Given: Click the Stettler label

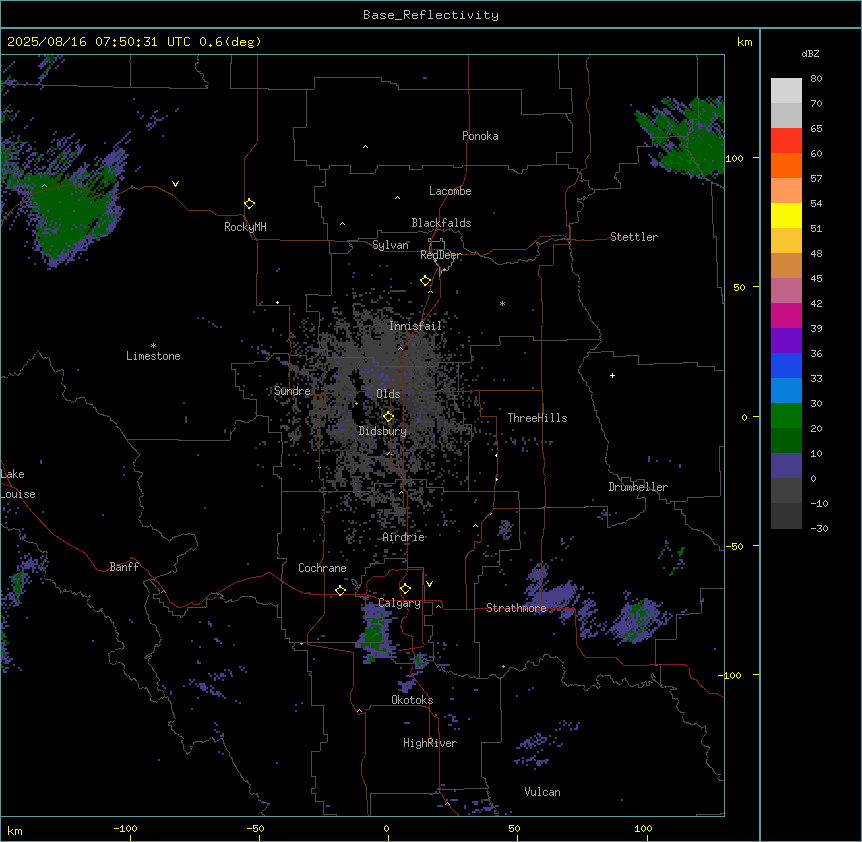Looking at the screenshot, I should click(634, 237).
